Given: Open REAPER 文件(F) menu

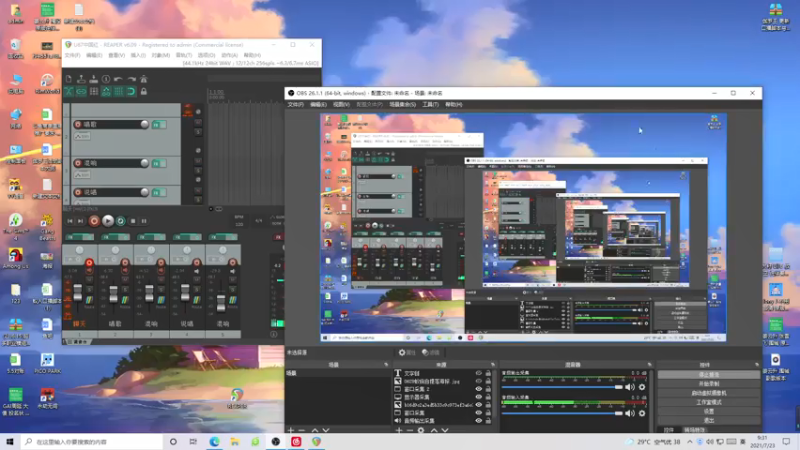Looking at the screenshot, I should click(x=72, y=55).
